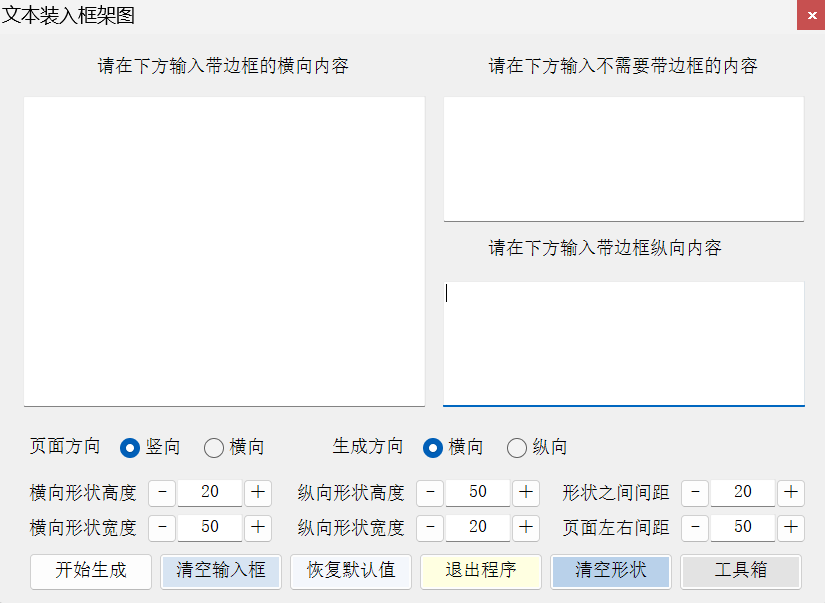Decrease 纵向形状高度 with minus button
The height and width of the screenshot is (603, 825).
[x=430, y=492]
